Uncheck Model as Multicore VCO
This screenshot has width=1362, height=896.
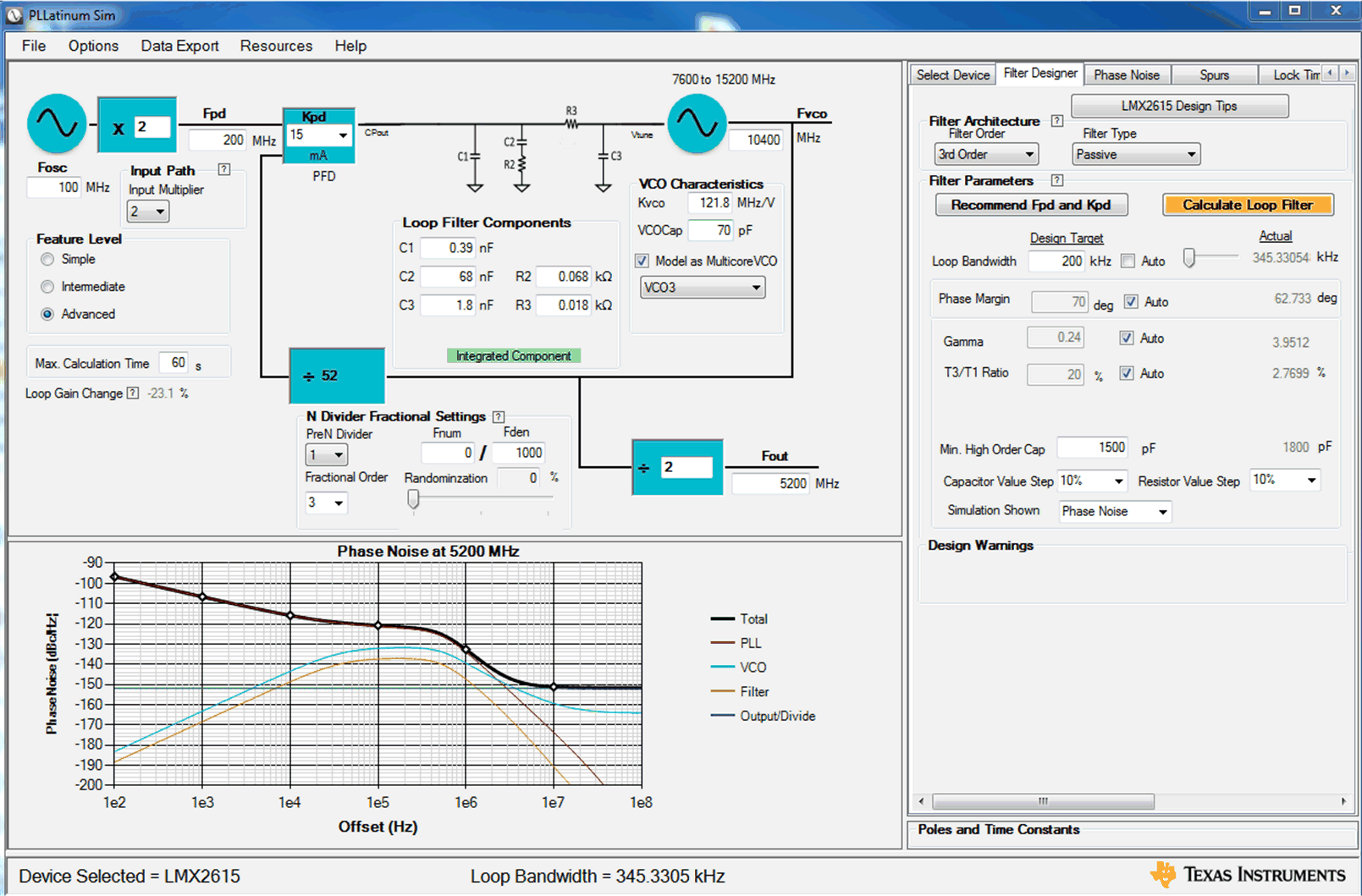point(642,261)
